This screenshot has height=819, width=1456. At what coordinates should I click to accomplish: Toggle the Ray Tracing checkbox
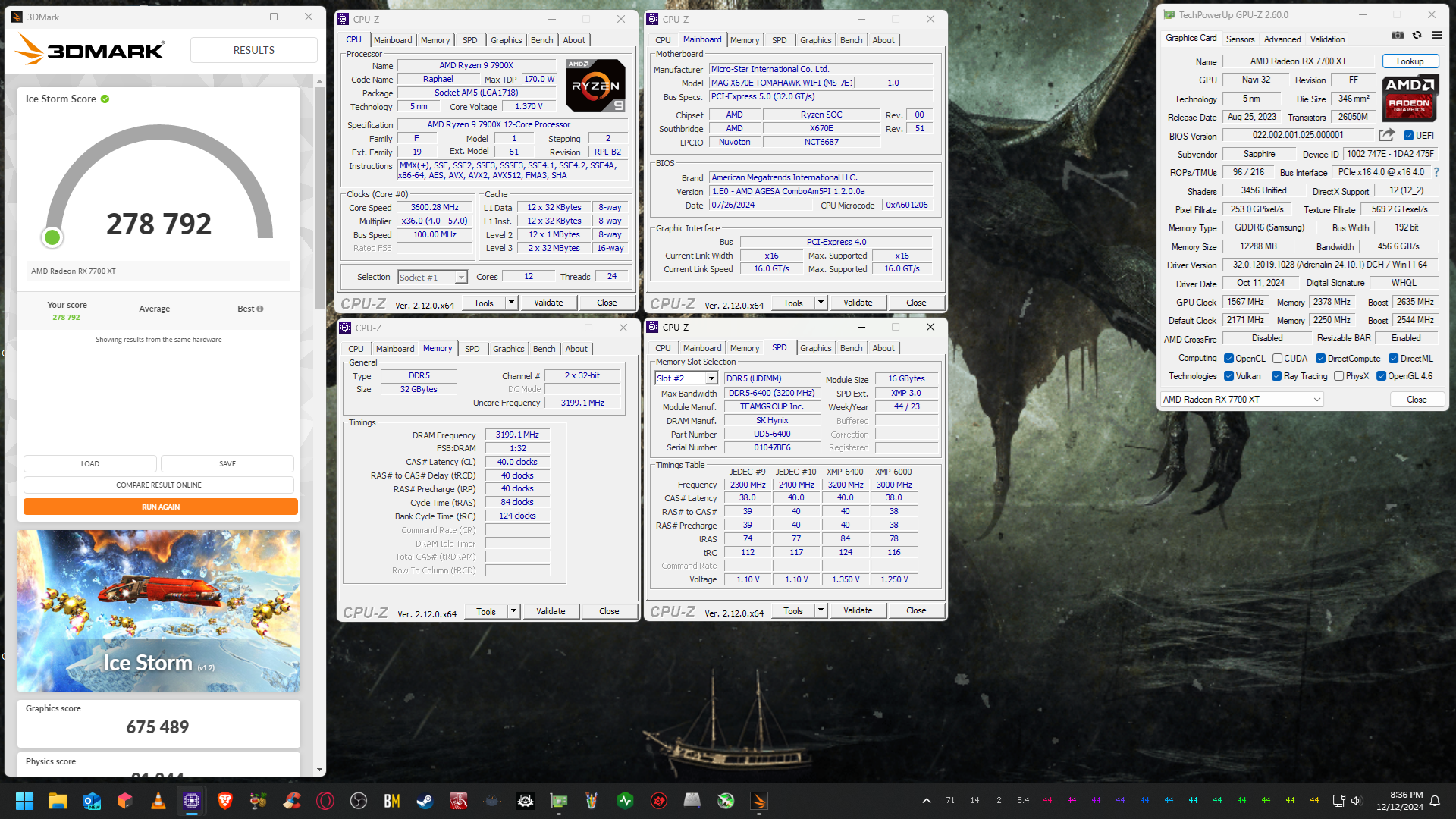[x=1276, y=376]
